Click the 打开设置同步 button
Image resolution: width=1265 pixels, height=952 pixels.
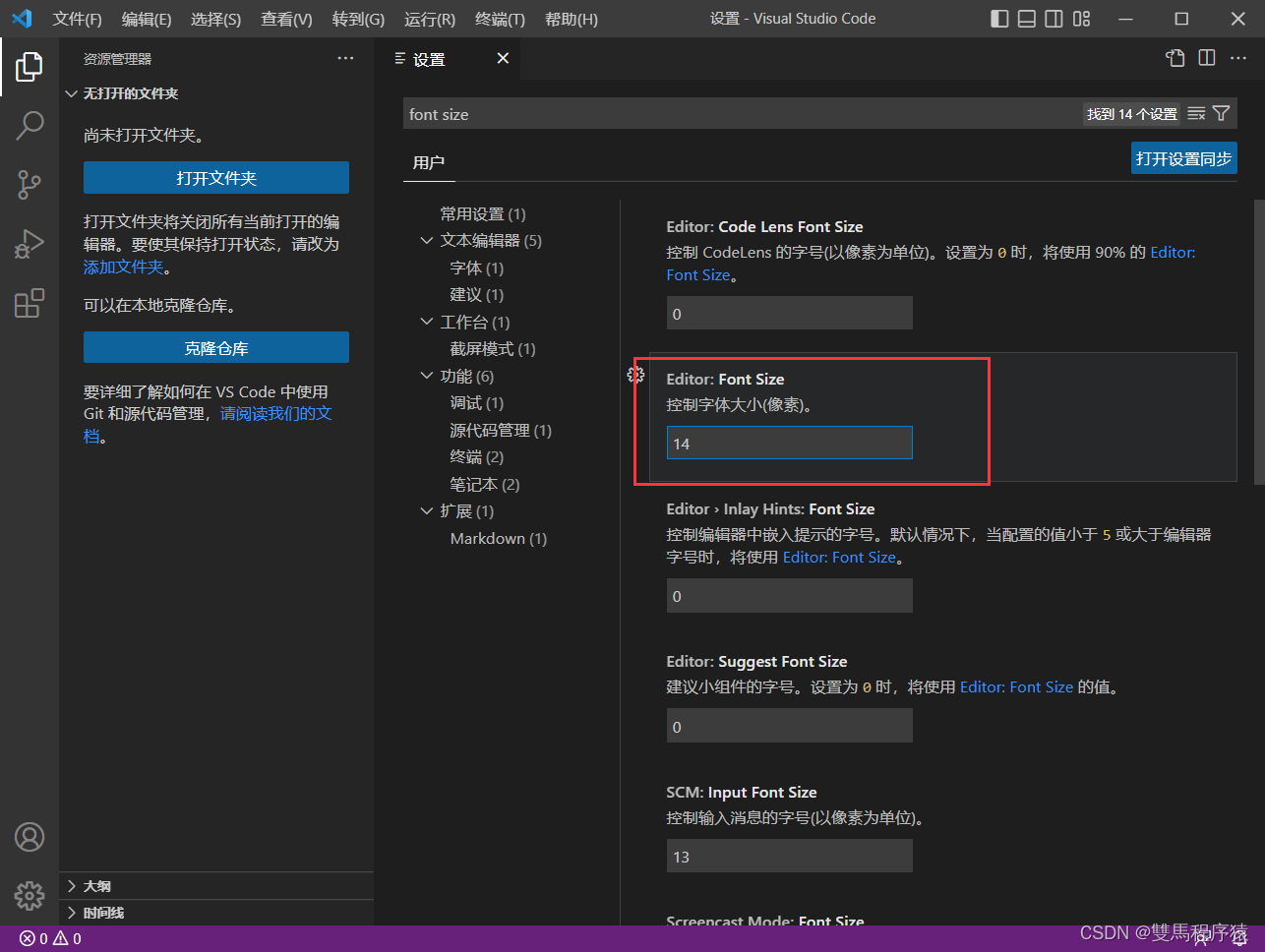[x=1183, y=158]
